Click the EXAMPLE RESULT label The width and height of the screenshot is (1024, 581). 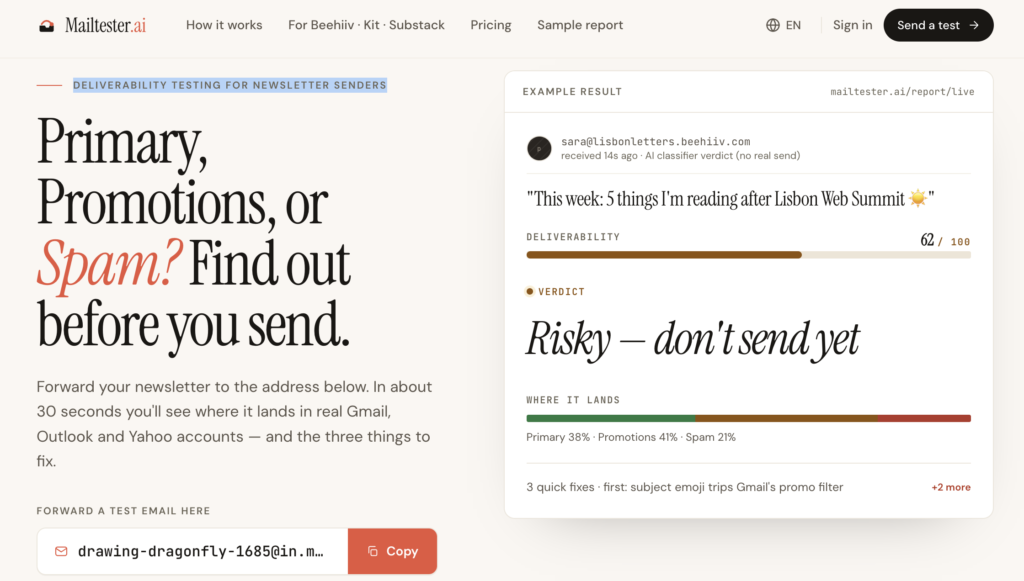572,92
